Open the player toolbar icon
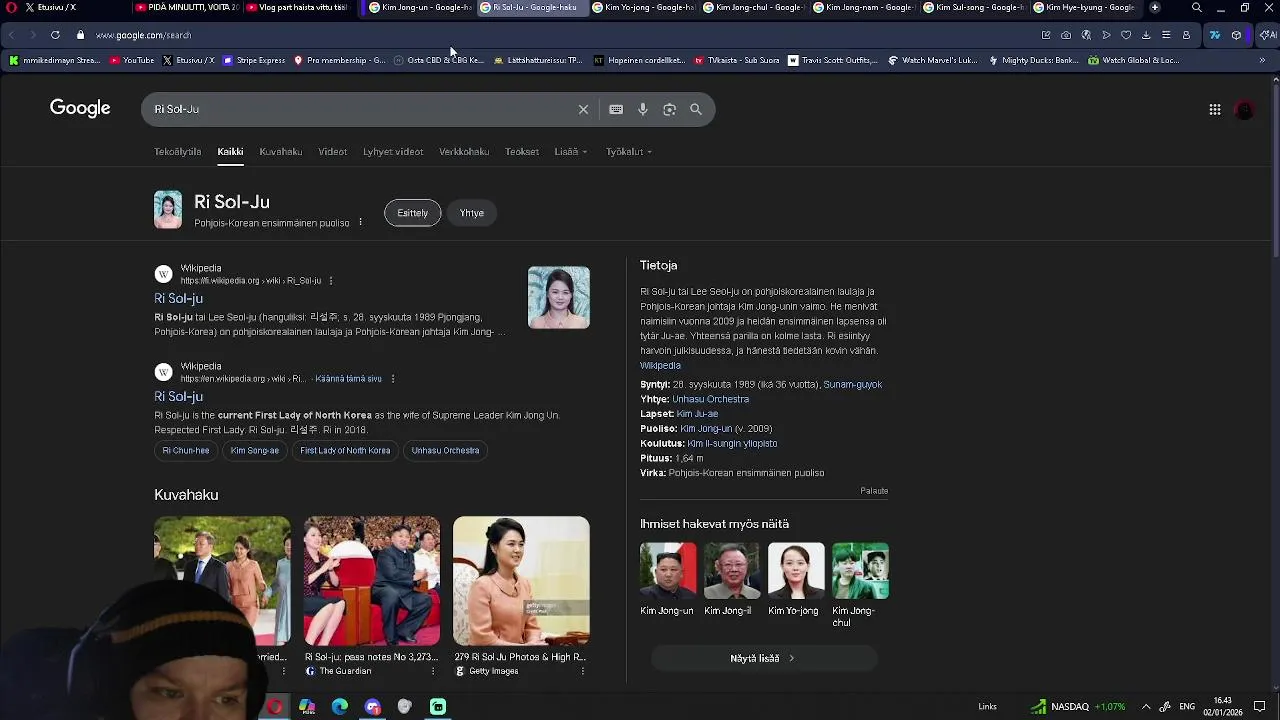This screenshot has height=720, width=1280. point(1106,35)
